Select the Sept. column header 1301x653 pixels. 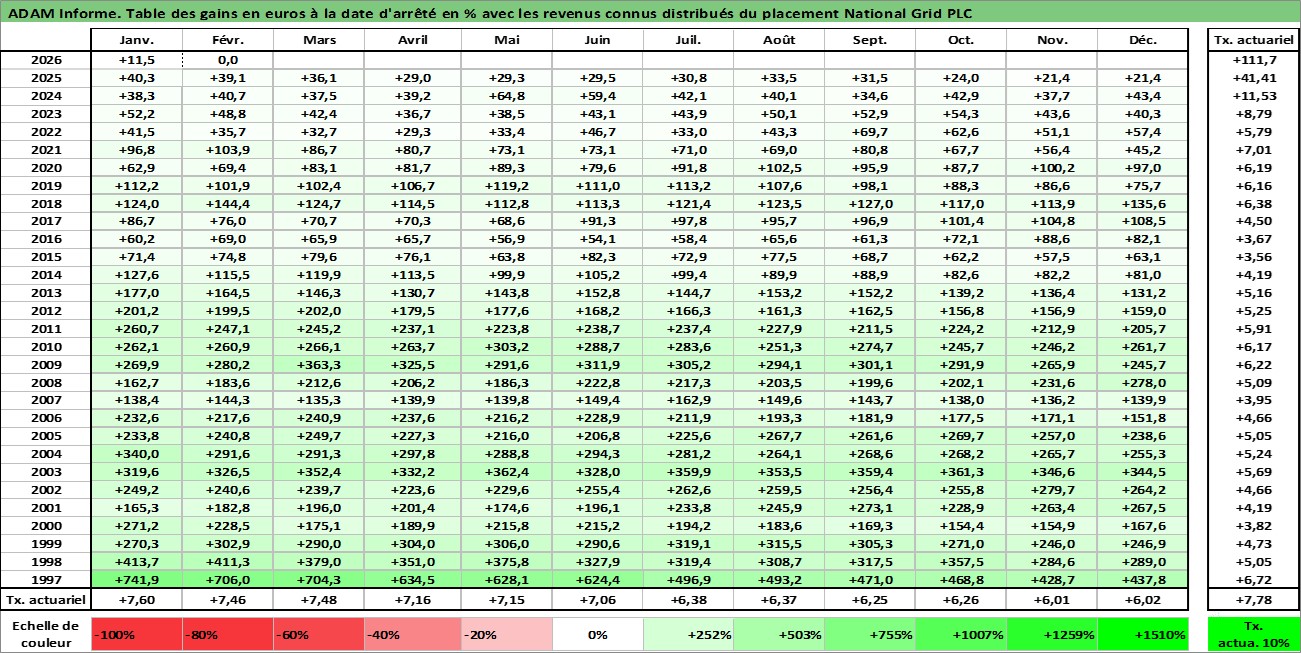coord(869,40)
